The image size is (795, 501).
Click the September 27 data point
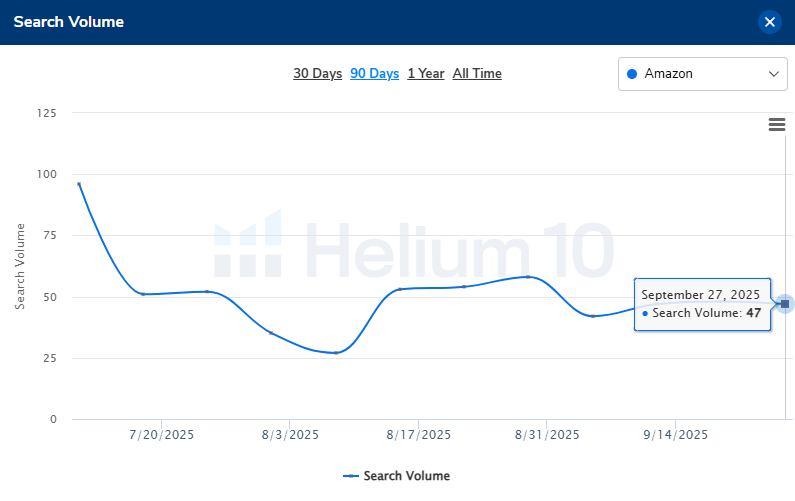coord(785,303)
